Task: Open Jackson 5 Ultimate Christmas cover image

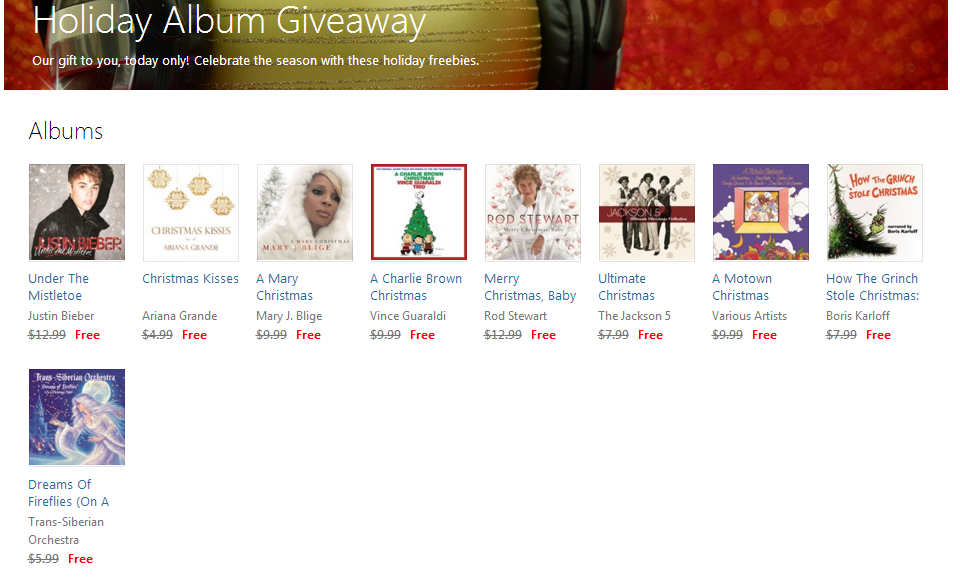Action: tap(647, 212)
